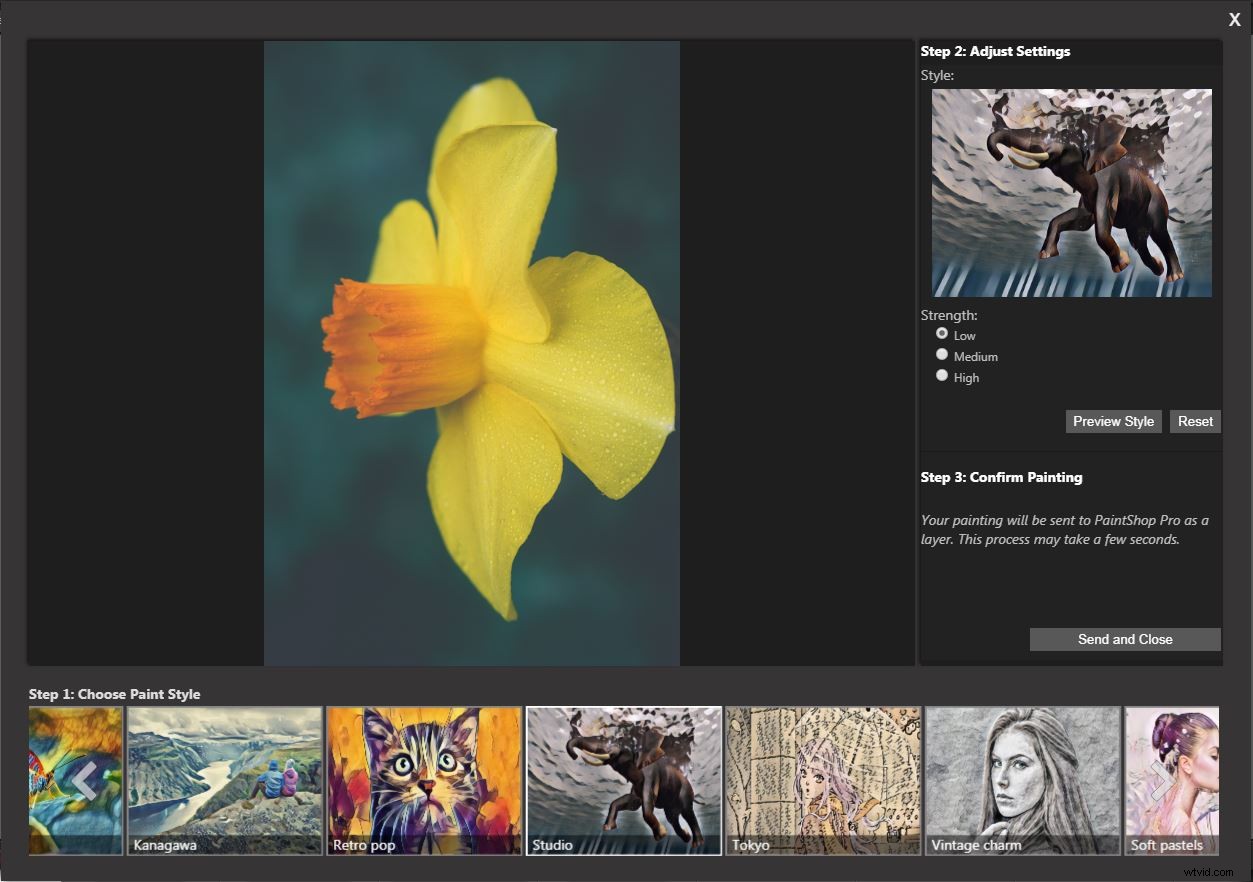Click the Step 1: Choose Paint Style label
The image size is (1253, 882).
pos(114,693)
